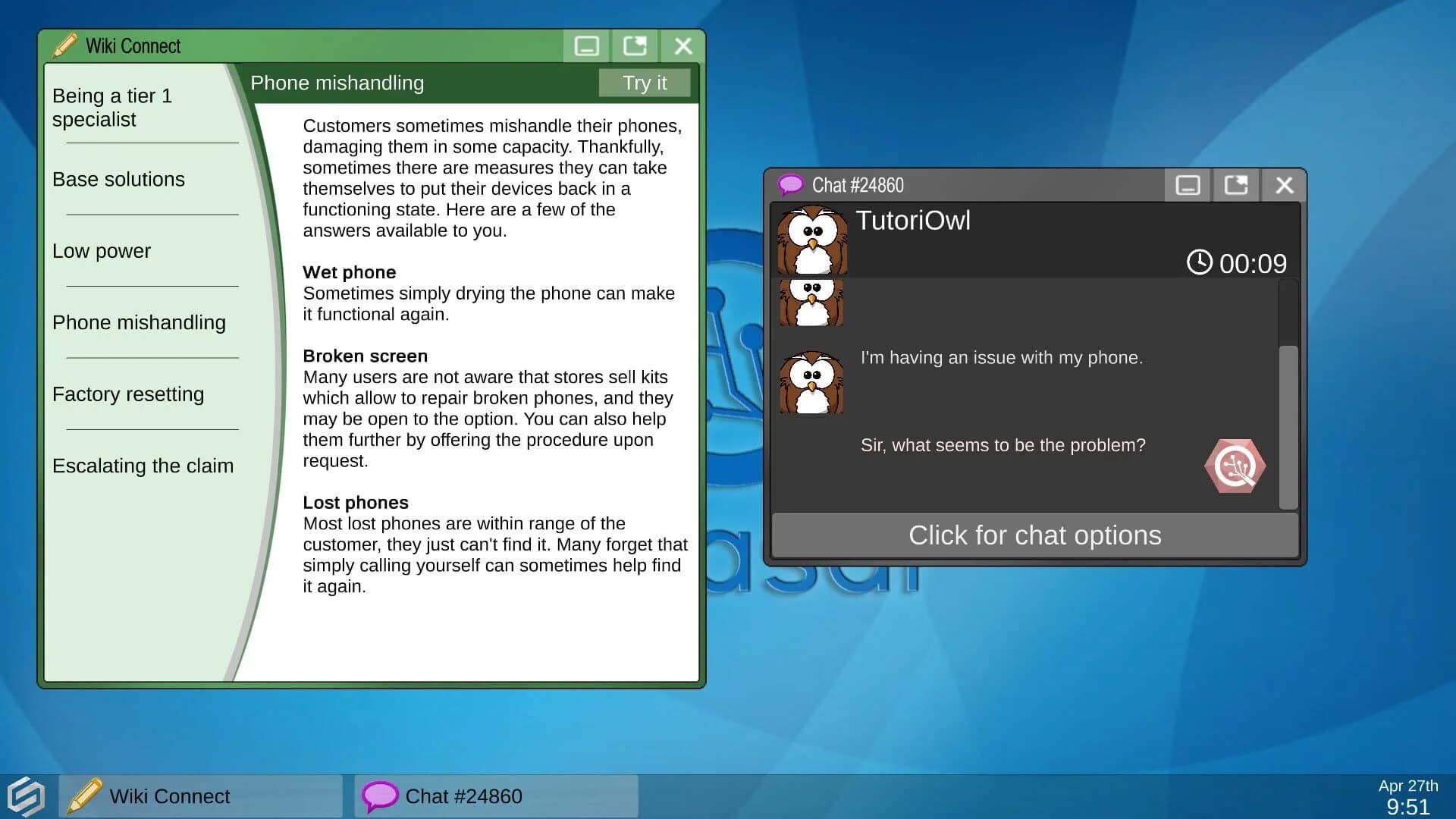Select Phone mishandling in the sidebar

click(x=140, y=322)
